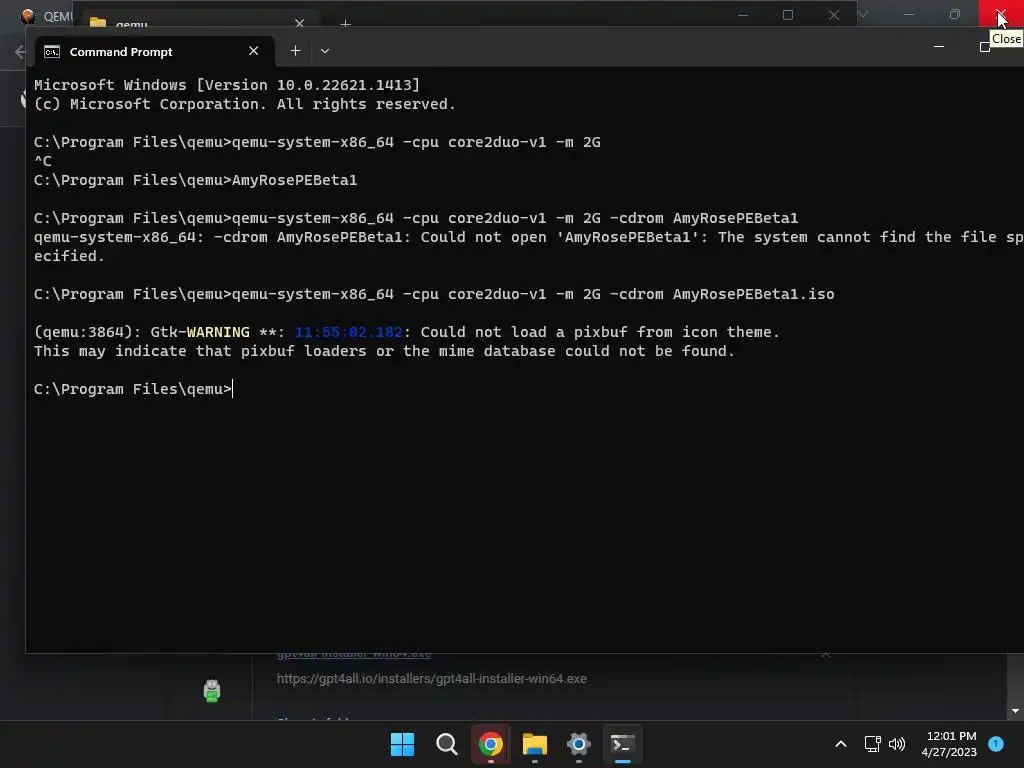Click the text 'AmyRosePEBeta1.iso' in the last command
This screenshot has height=768, width=1024.
tap(754, 294)
